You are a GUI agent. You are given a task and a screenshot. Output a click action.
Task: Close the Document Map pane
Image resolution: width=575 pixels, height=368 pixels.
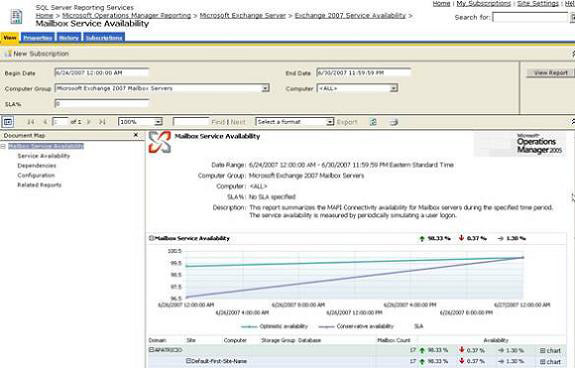coord(136,135)
